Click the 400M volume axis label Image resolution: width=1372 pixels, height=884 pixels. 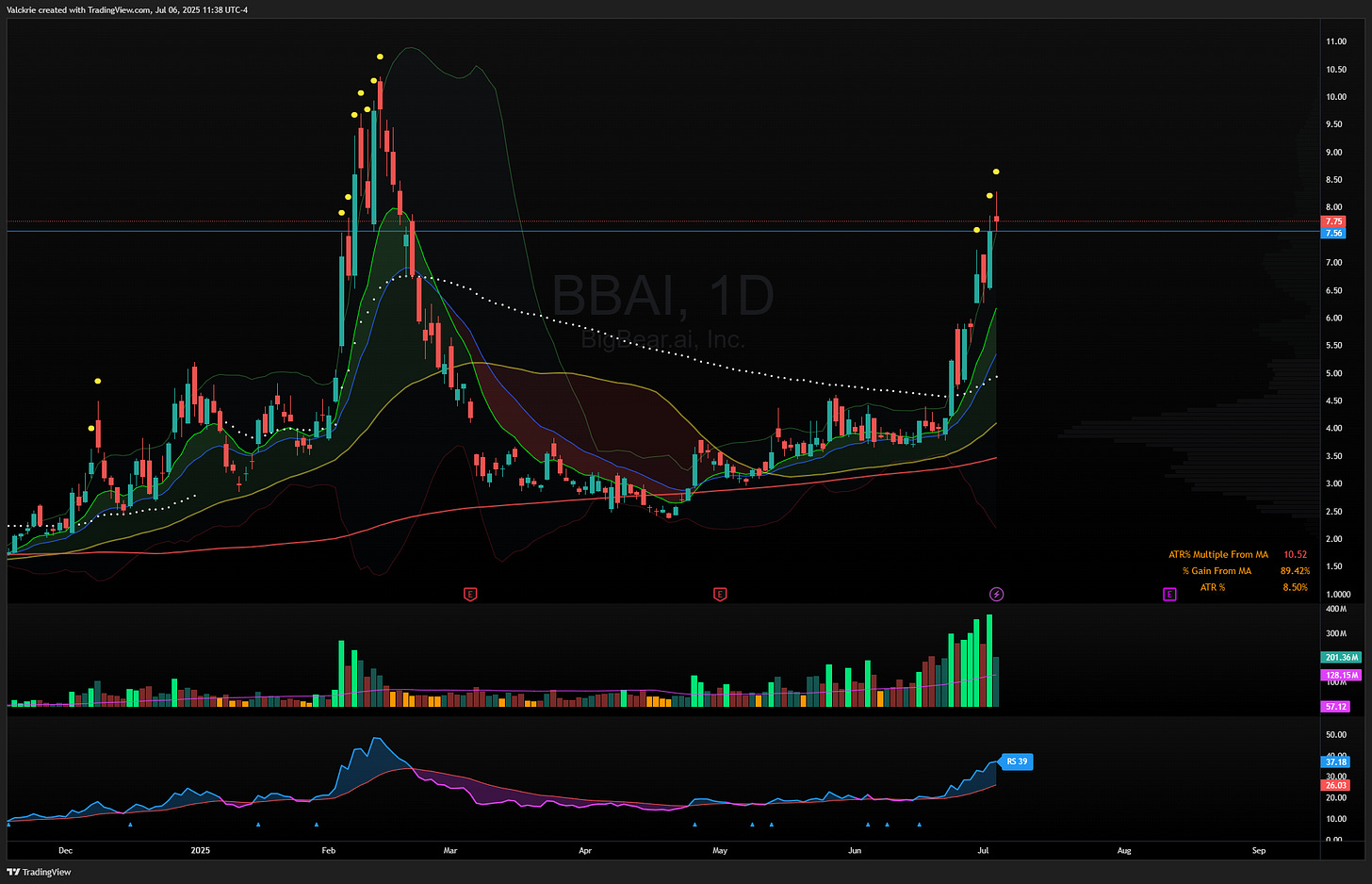tap(1336, 609)
